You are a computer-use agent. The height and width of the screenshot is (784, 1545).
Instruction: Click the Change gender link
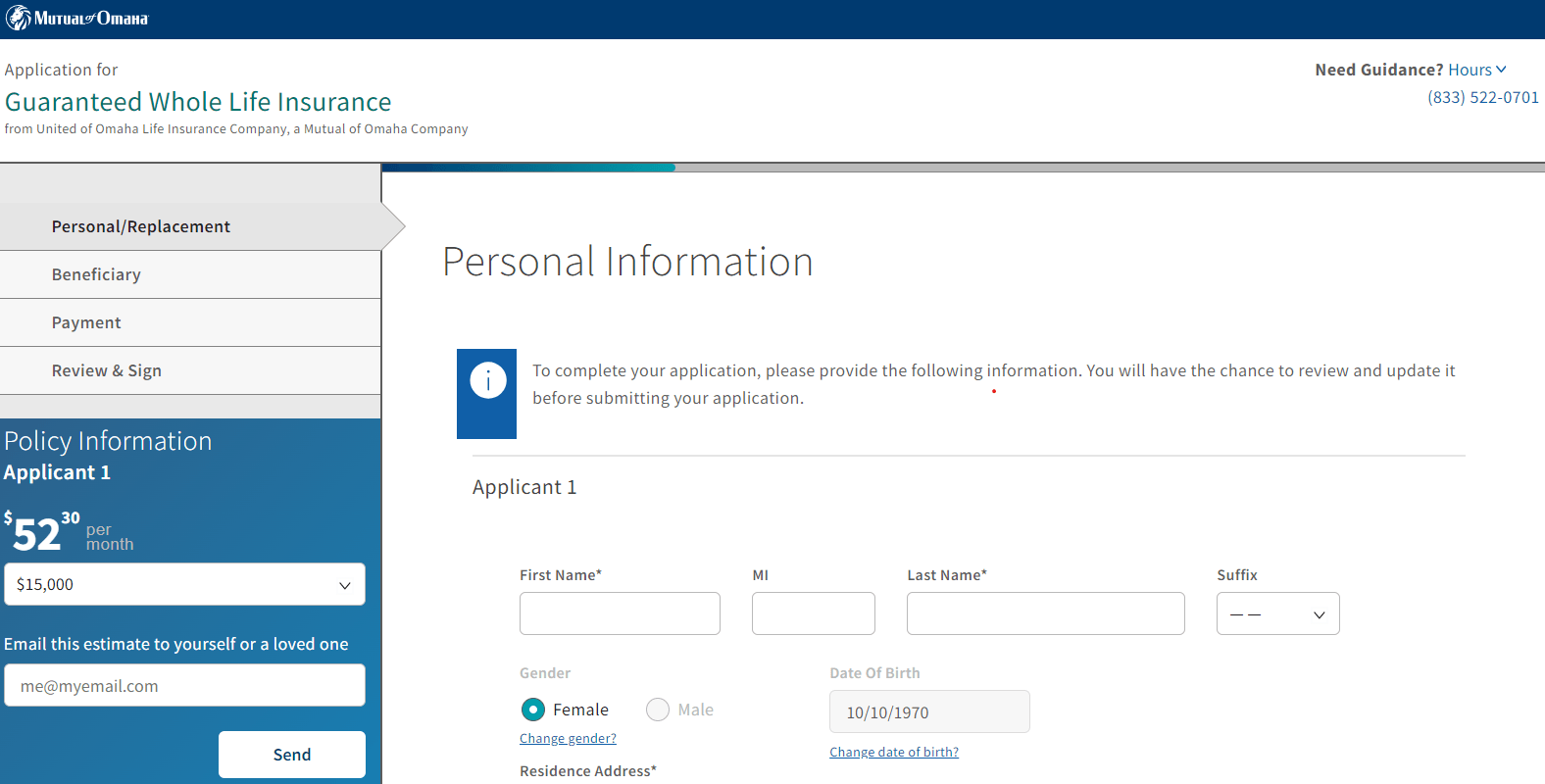568,739
